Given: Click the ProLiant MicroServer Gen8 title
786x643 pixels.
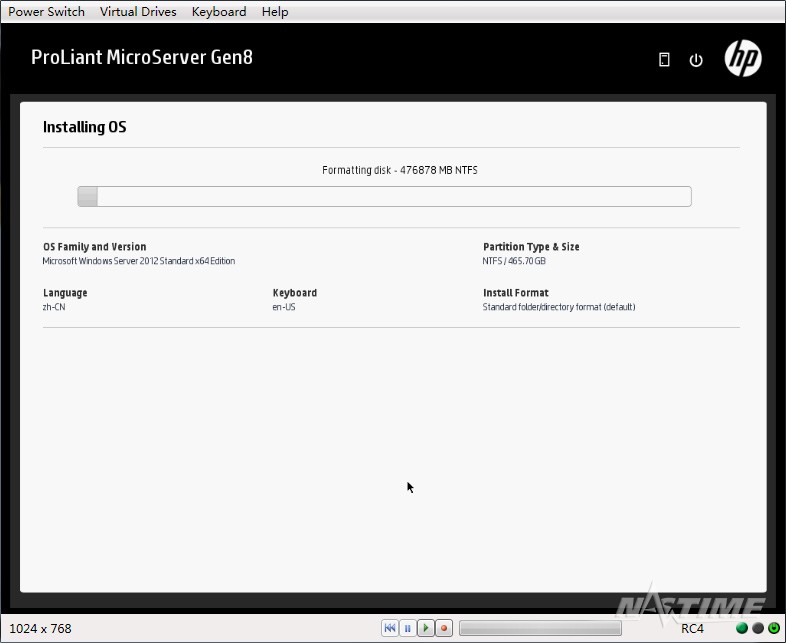Looking at the screenshot, I should 142,57.
